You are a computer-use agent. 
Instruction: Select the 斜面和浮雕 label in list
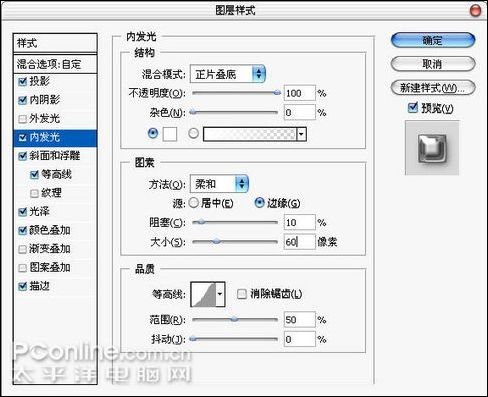coord(55,156)
